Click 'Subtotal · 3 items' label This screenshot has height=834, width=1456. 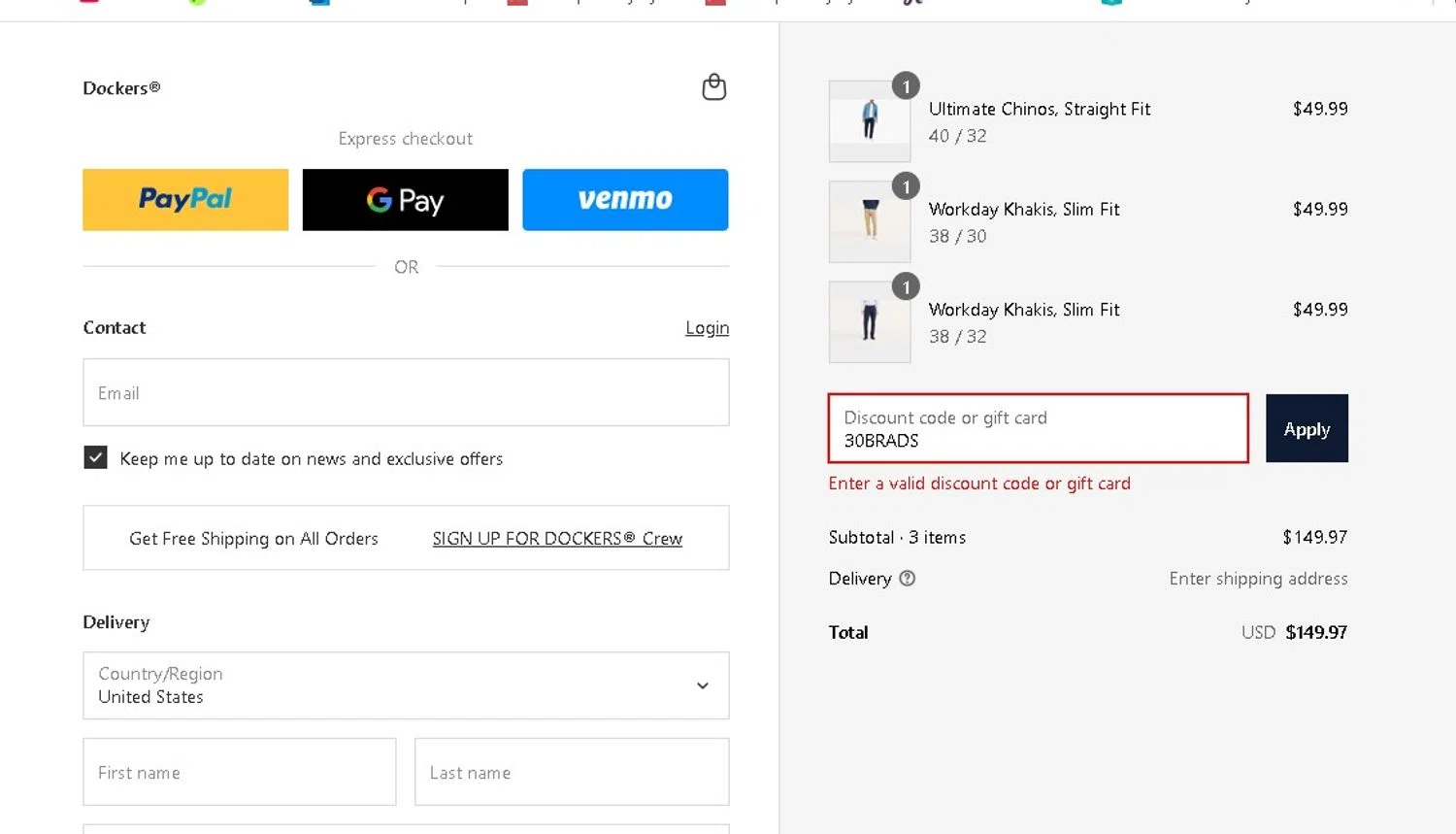point(897,537)
